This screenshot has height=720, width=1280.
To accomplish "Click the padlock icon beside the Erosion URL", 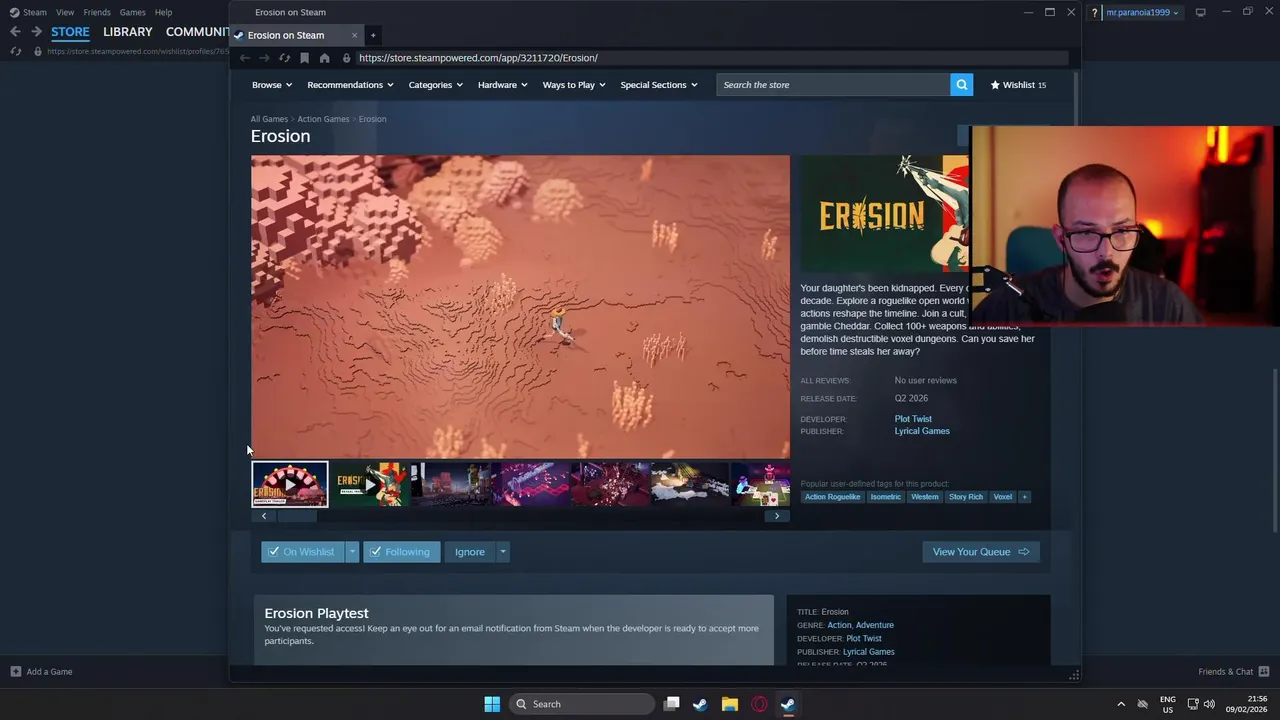I will point(347,58).
